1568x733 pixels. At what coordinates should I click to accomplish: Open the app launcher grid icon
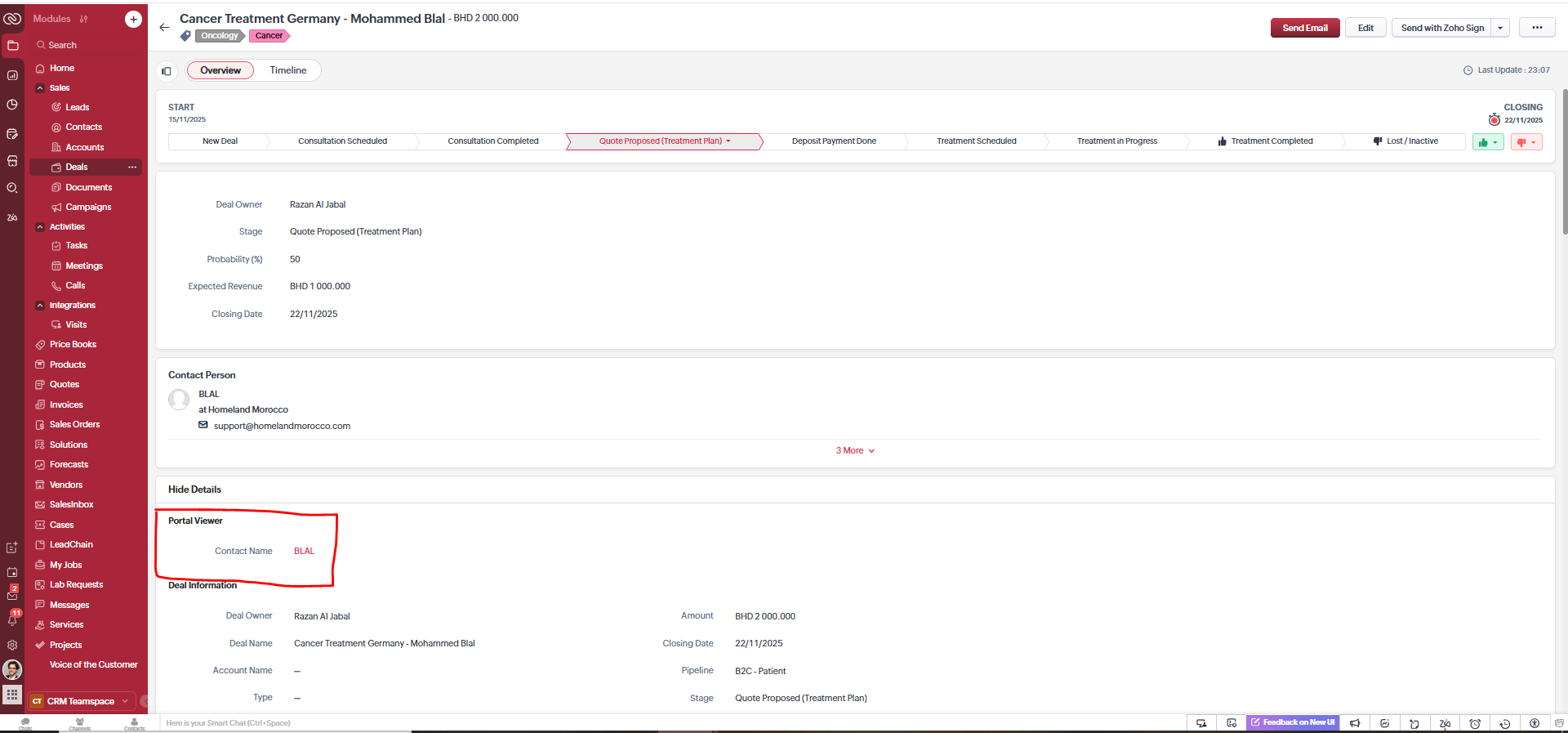pyautogui.click(x=12, y=695)
